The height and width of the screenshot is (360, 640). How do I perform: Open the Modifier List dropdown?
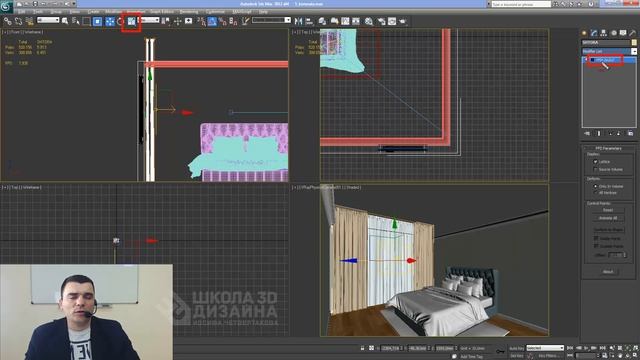(x=609, y=51)
